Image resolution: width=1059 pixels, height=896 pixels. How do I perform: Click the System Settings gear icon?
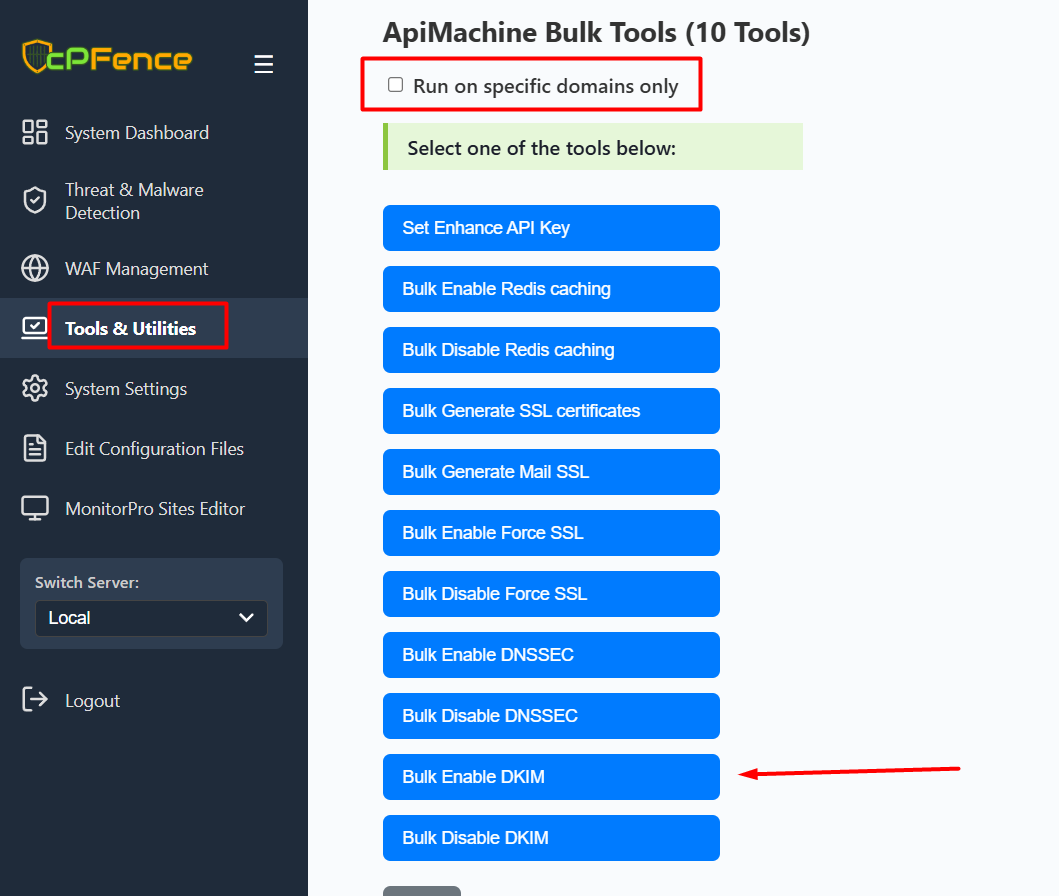coord(35,388)
